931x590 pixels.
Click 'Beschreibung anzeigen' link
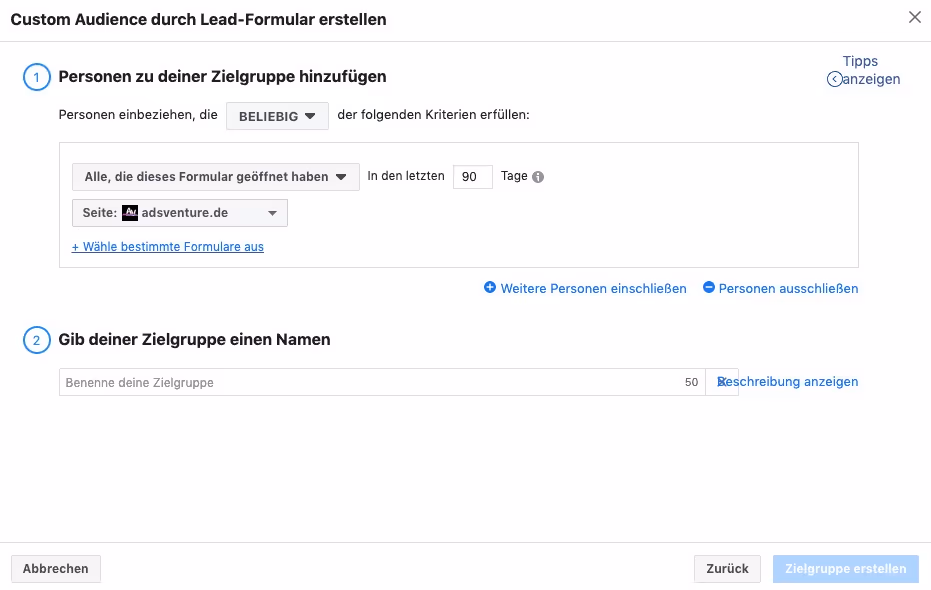tap(787, 382)
